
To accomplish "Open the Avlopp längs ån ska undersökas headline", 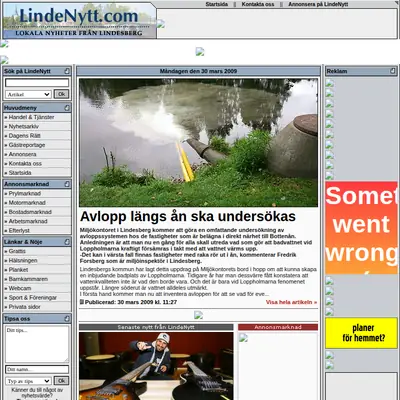I will pyautogui.click(x=188, y=216).
